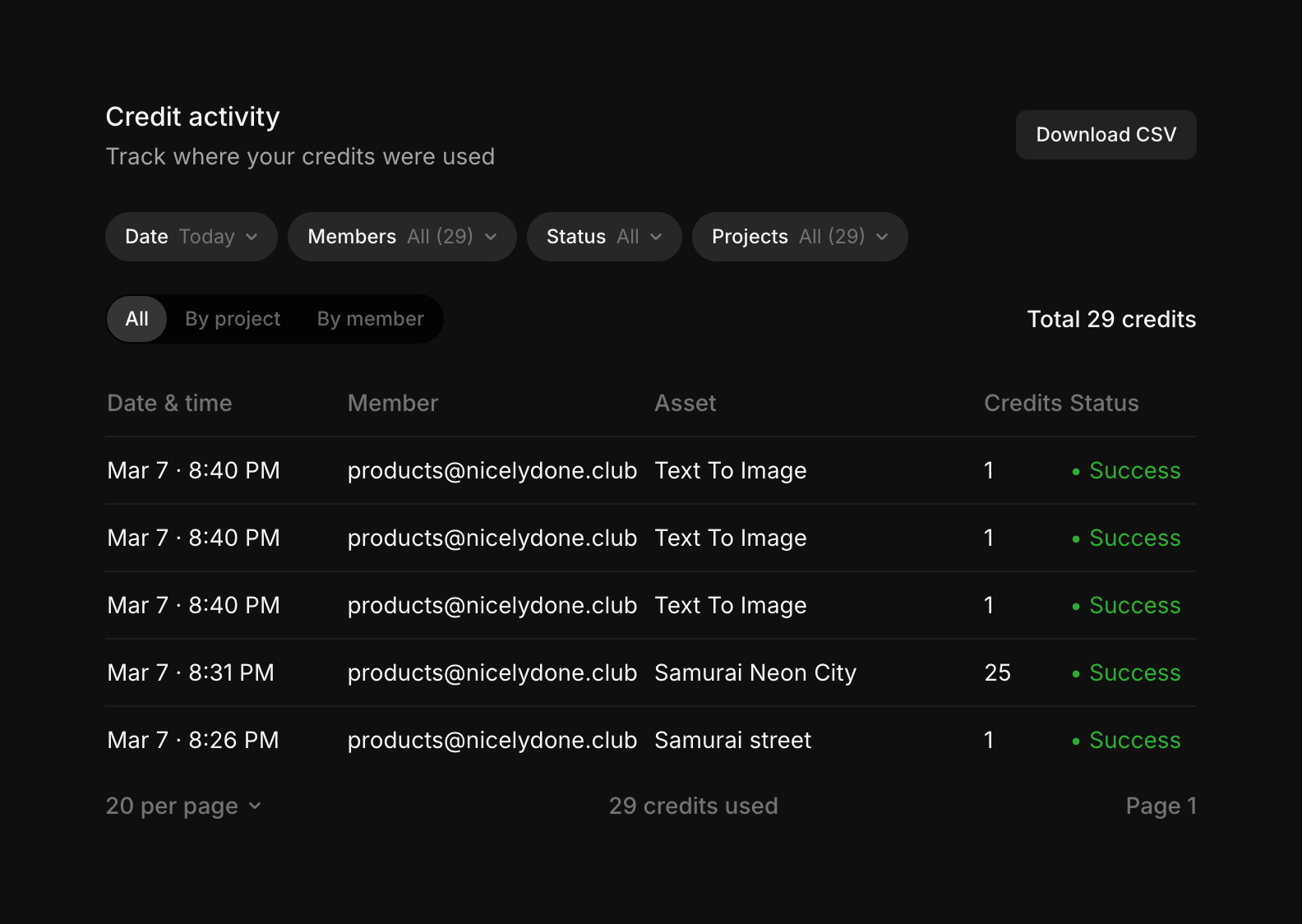Viewport: 1302px width, 924px height.
Task: Open the Date Today filter dropdown
Action: pos(191,237)
